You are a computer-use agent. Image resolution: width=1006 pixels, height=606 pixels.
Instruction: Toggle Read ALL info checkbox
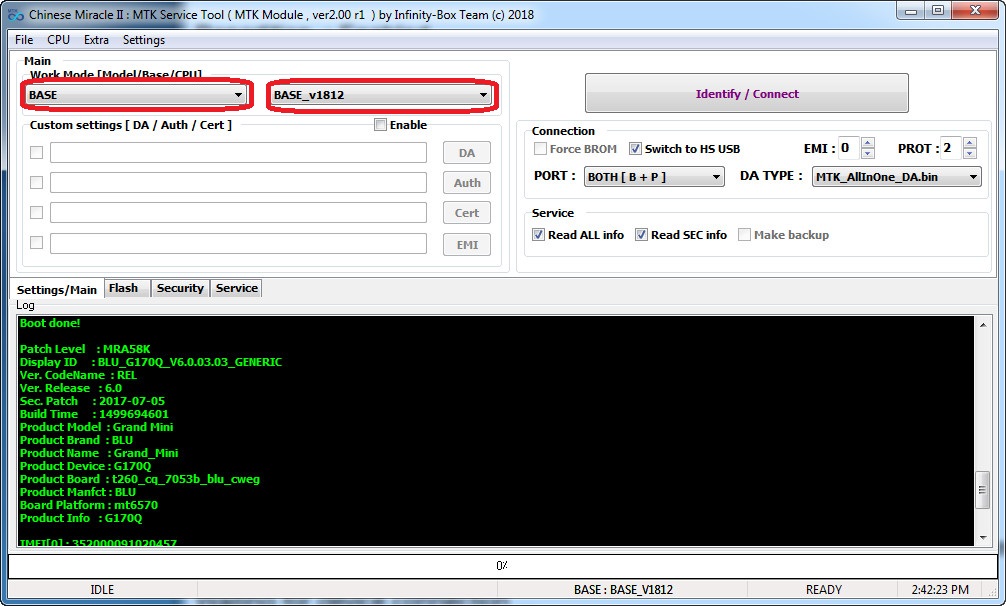click(538, 235)
